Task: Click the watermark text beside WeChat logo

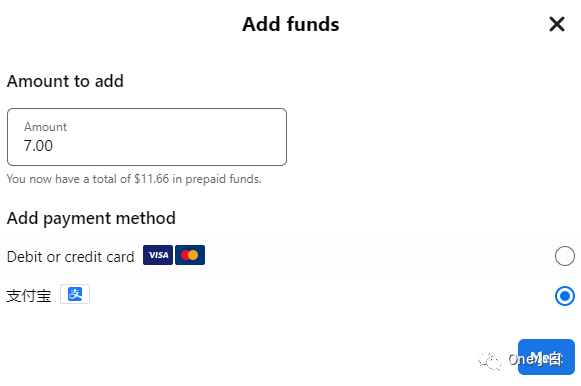Action: pos(535,359)
